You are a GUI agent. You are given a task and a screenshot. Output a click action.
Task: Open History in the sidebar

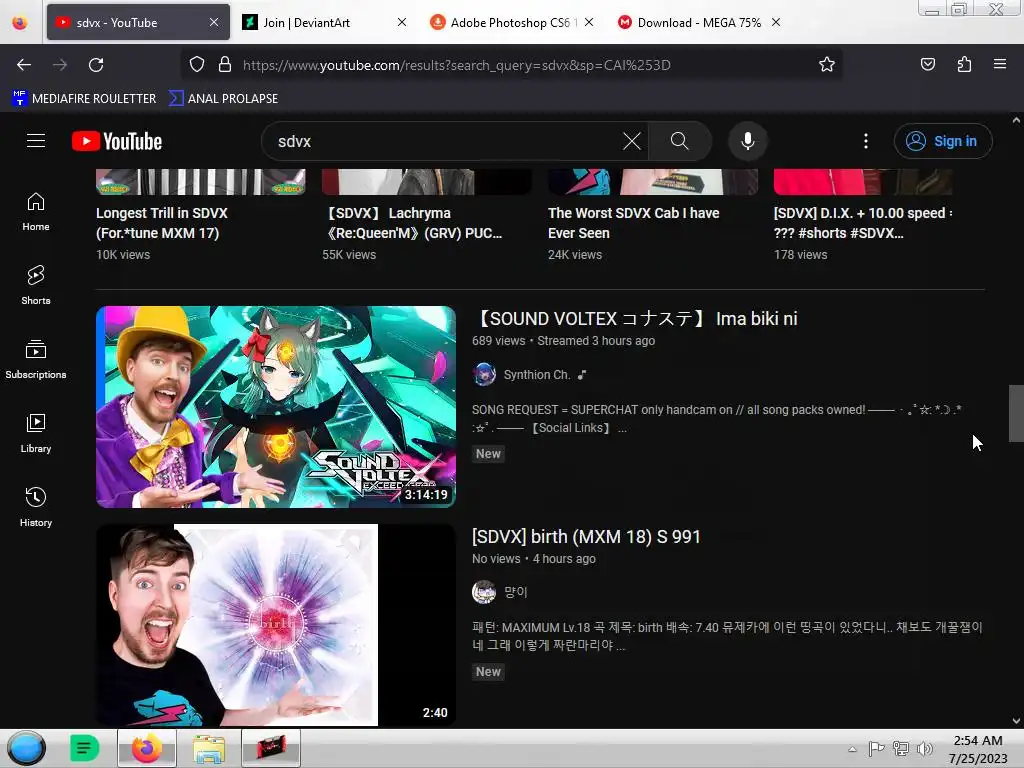tap(36, 507)
